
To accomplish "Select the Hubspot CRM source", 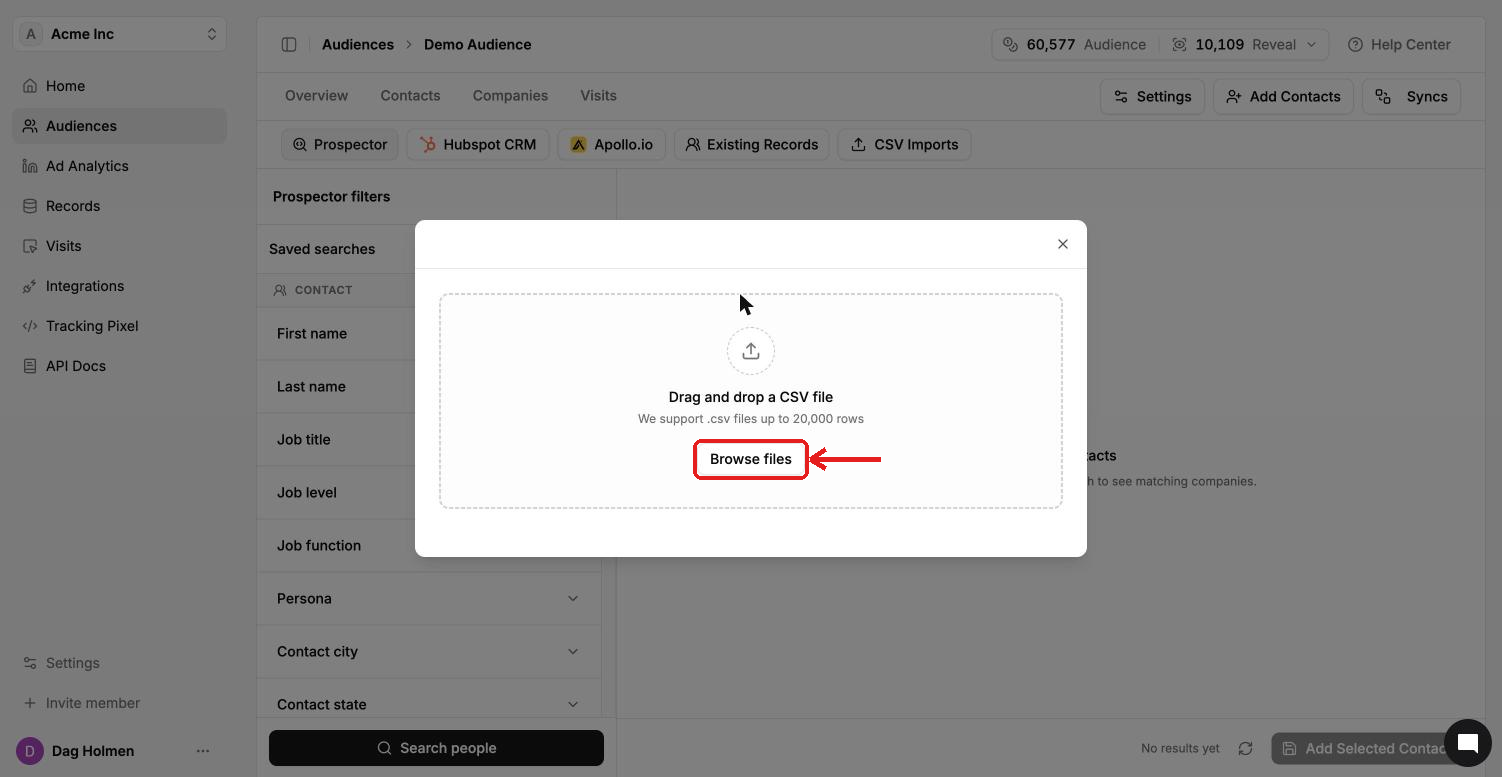I will [x=478, y=145].
